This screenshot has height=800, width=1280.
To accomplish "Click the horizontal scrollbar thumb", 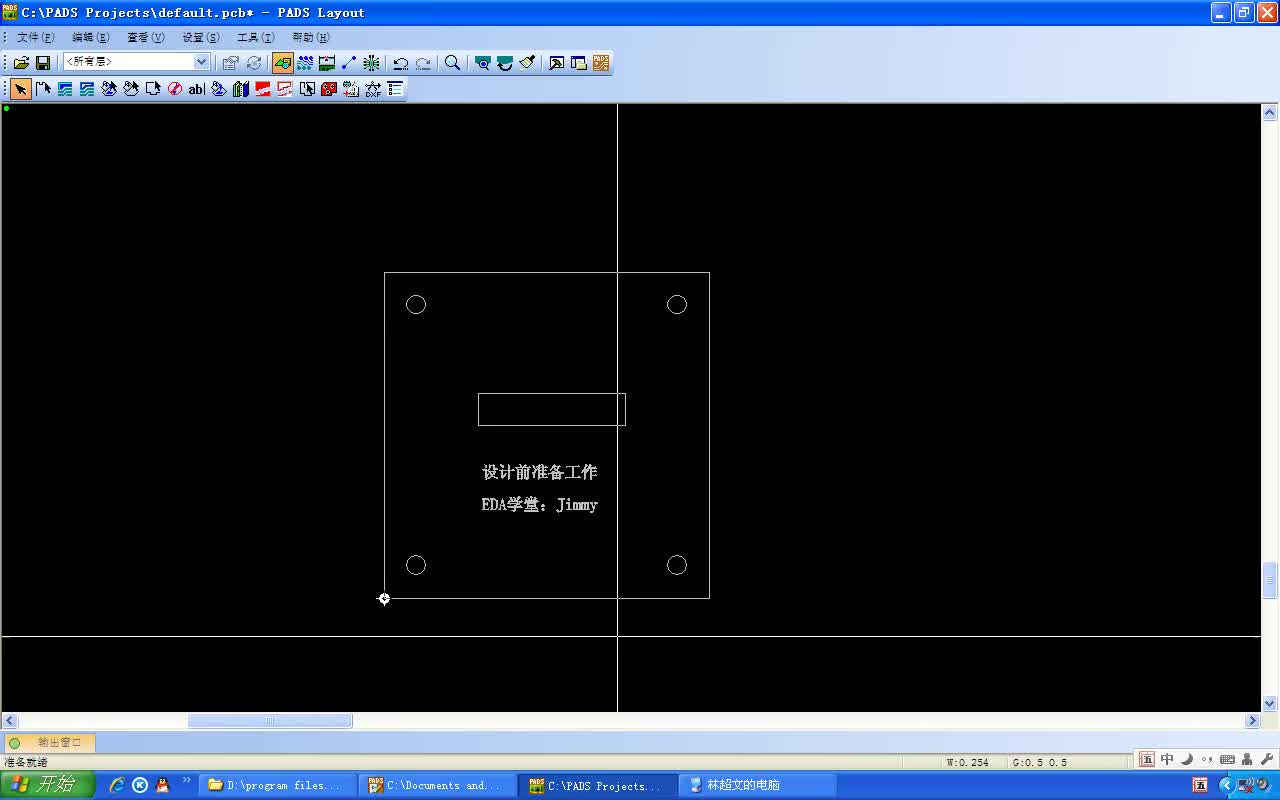I will tap(270, 721).
